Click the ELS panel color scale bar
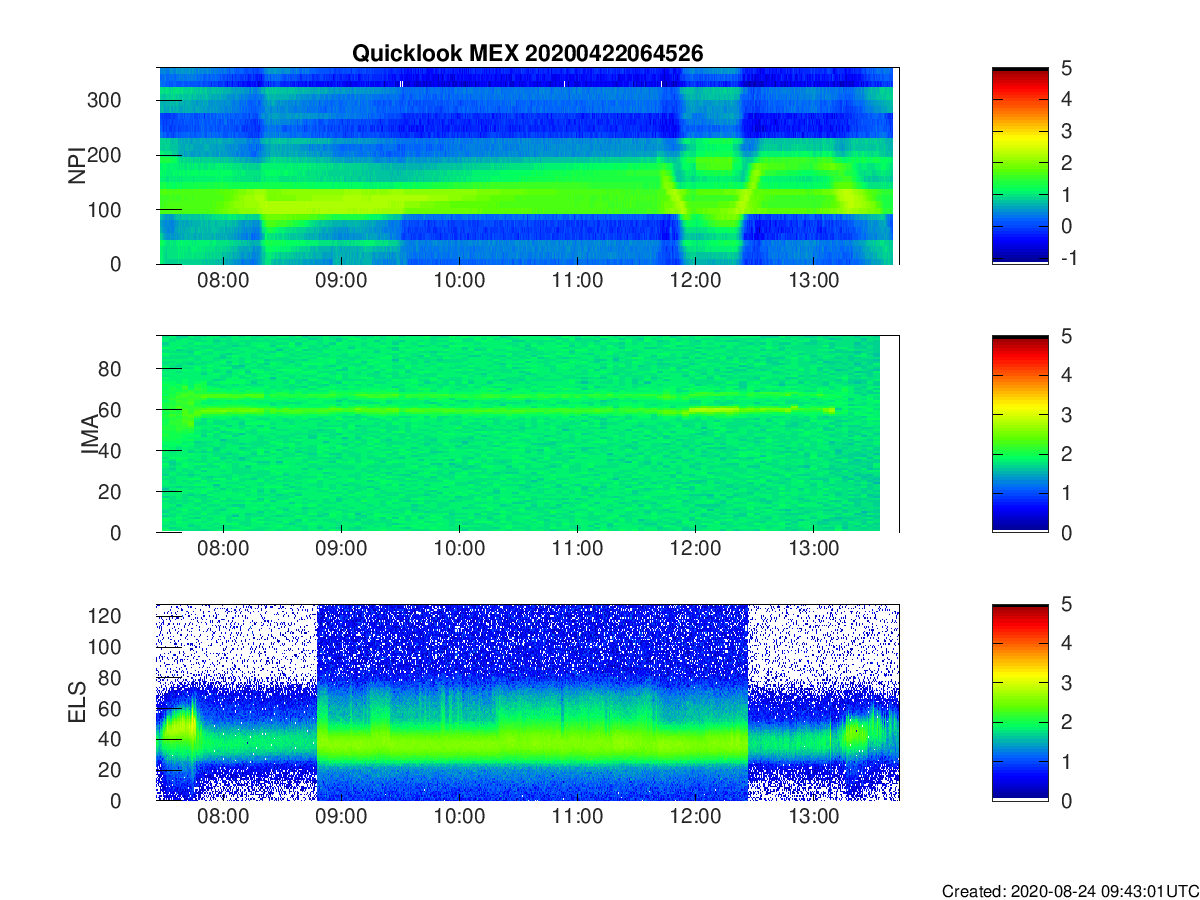 point(1020,702)
